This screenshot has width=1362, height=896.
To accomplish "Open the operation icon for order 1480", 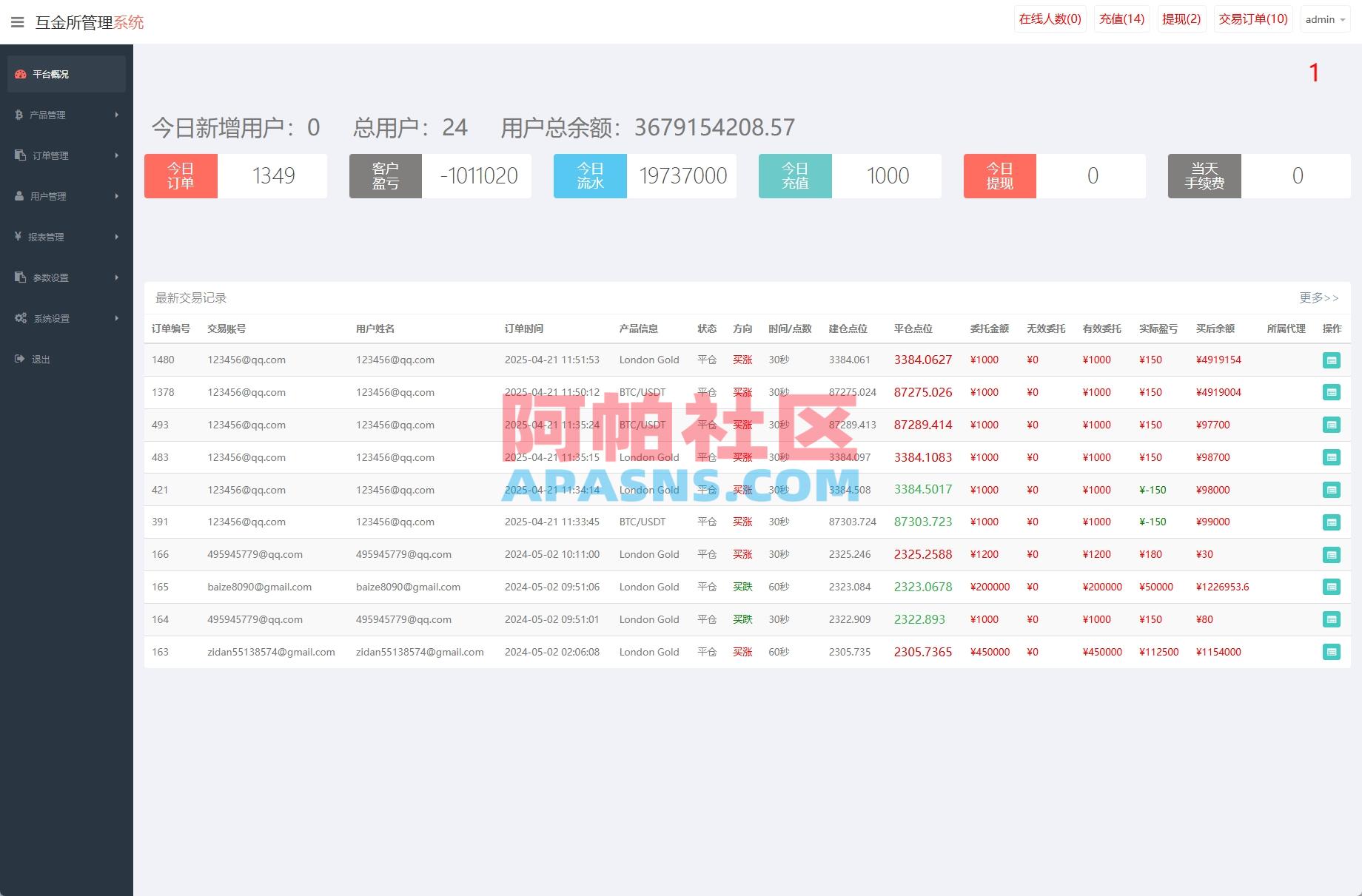I will pyautogui.click(x=1332, y=360).
